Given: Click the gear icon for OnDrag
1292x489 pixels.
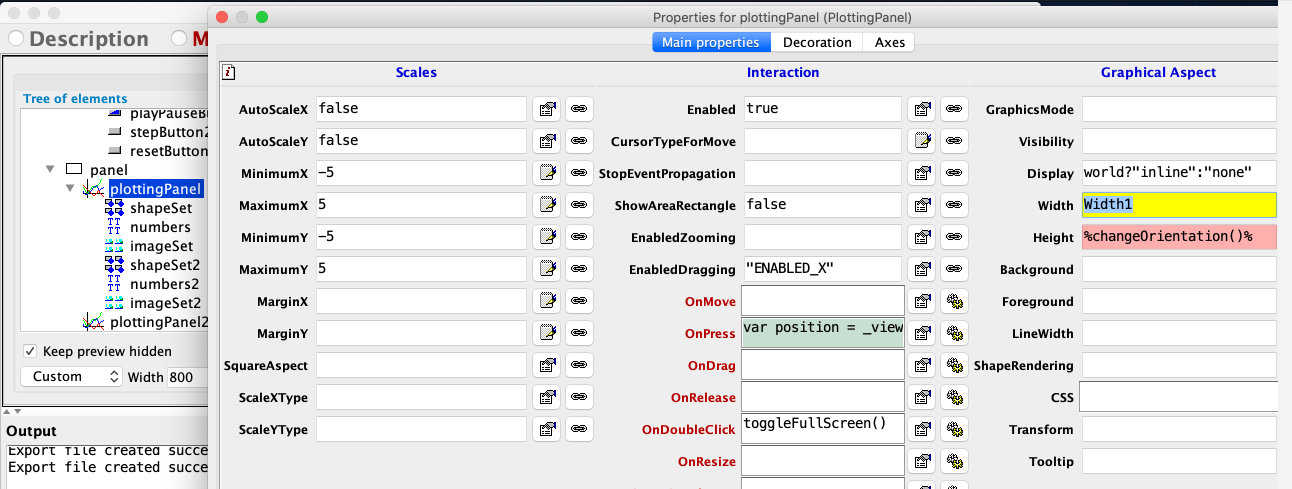Looking at the screenshot, I should coord(954,365).
